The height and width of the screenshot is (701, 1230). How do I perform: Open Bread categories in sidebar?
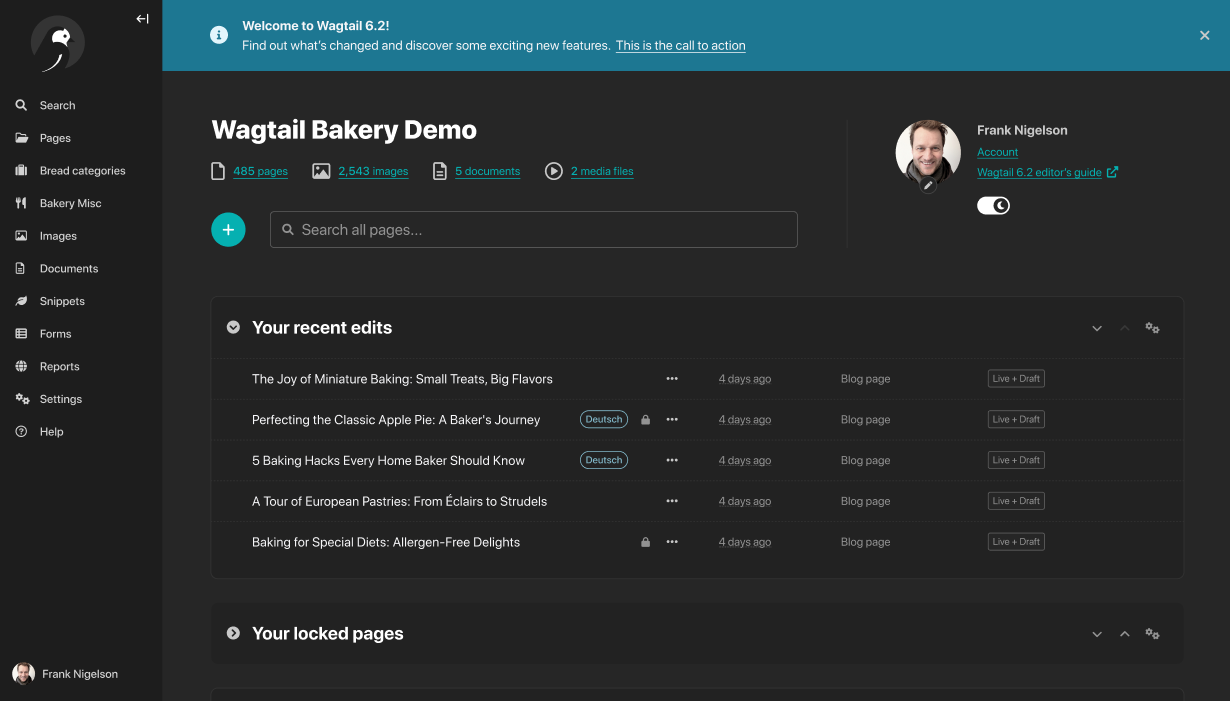point(81,171)
